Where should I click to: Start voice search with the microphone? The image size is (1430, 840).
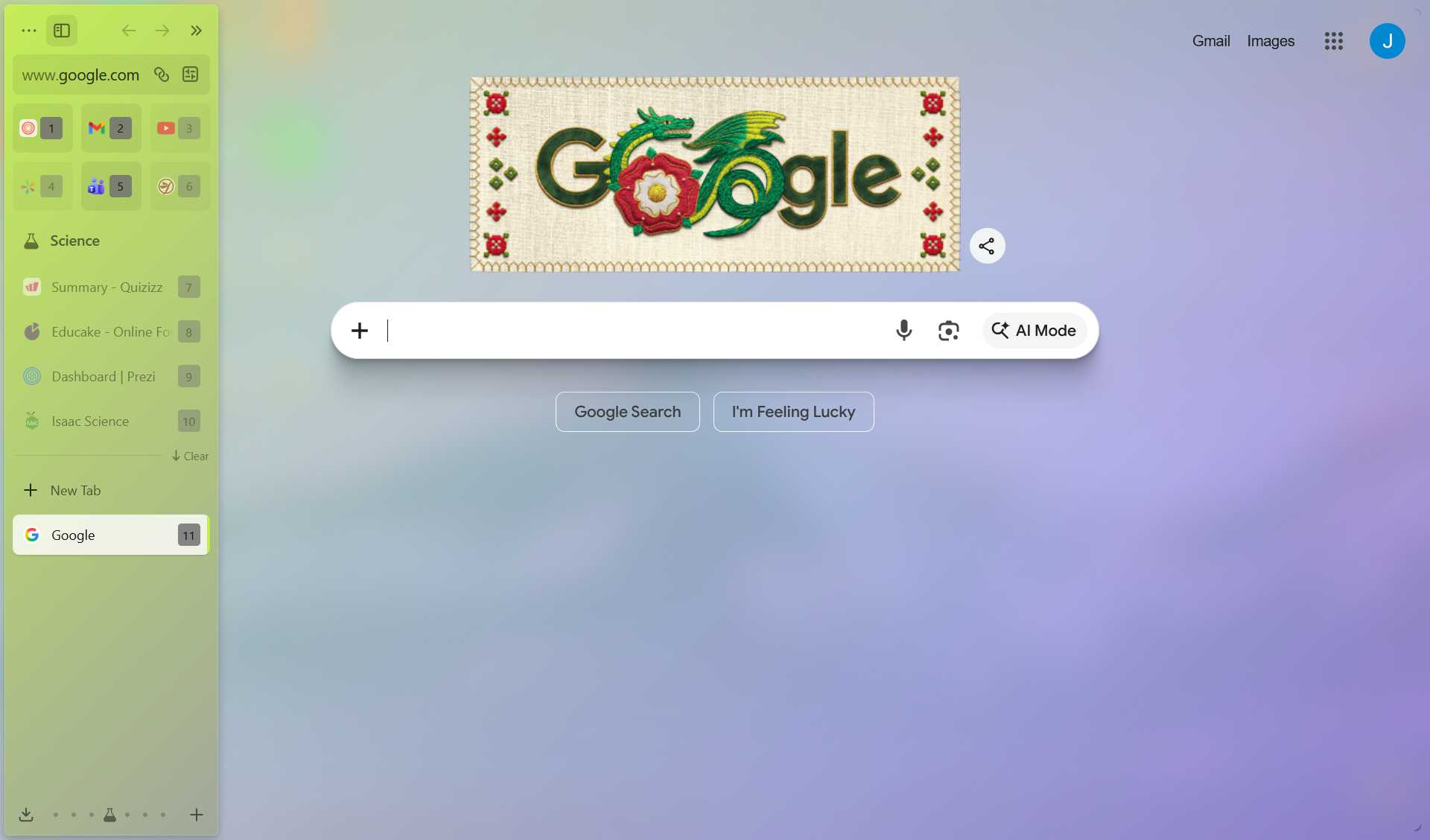click(903, 331)
